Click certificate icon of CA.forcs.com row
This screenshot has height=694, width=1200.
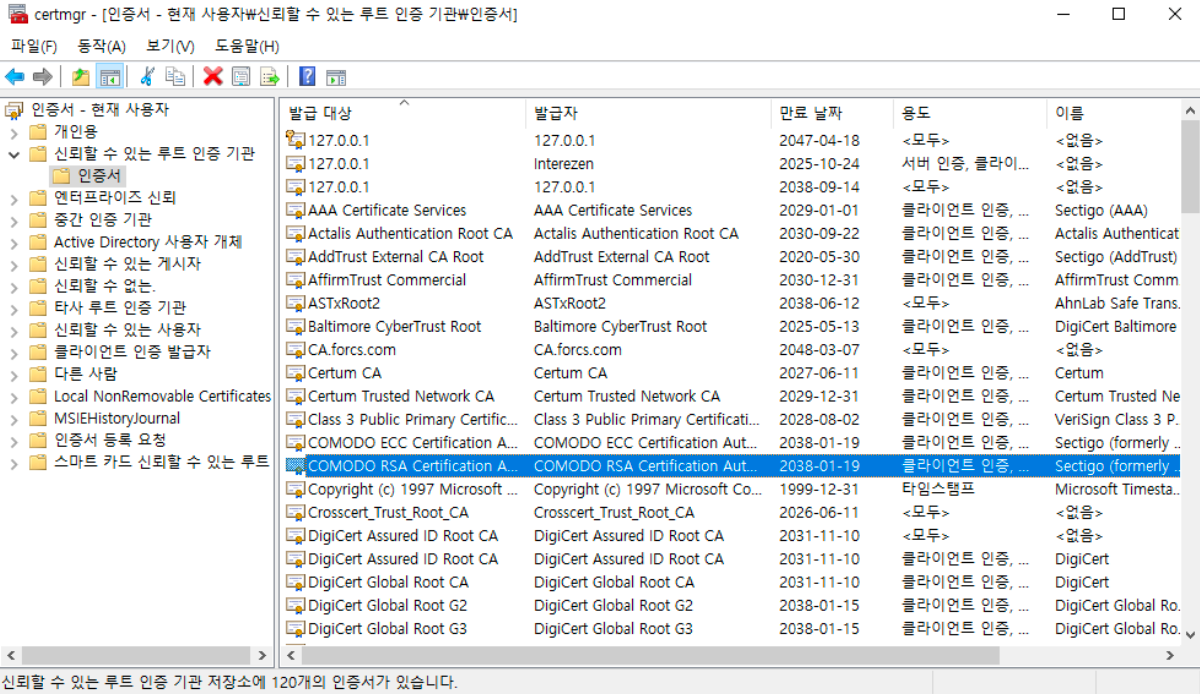[x=295, y=350]
